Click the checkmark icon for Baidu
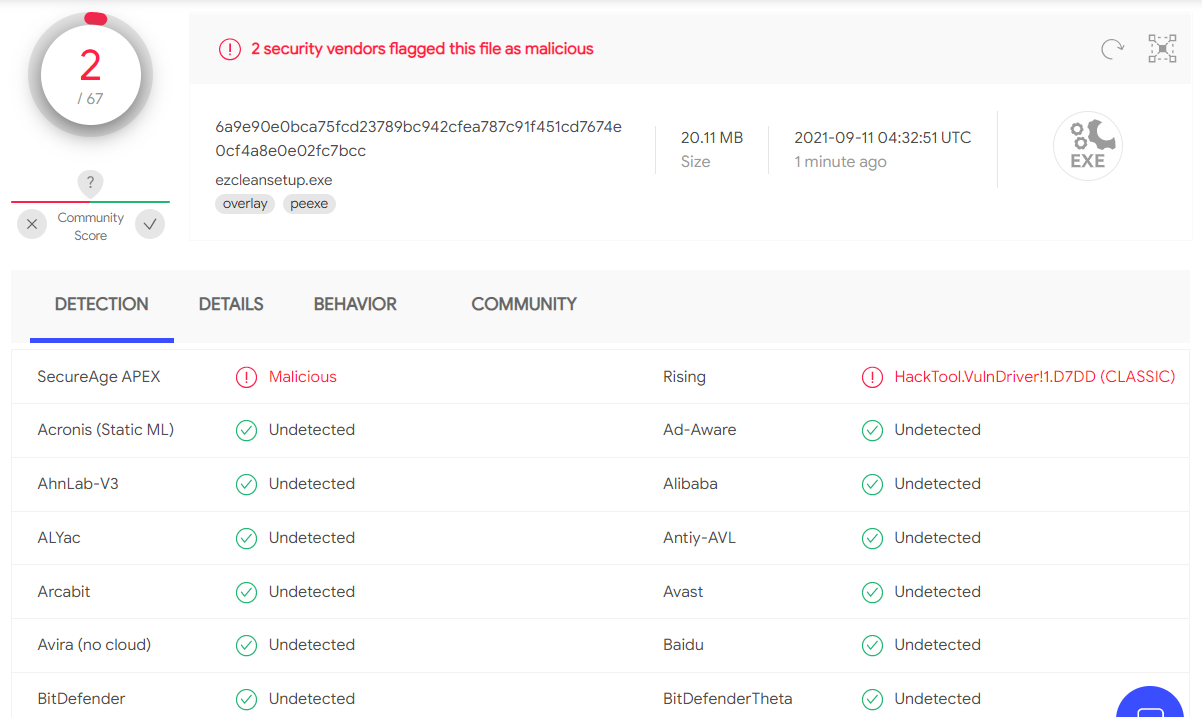This screenshot has width=1202, height=717. coord(872,645)
